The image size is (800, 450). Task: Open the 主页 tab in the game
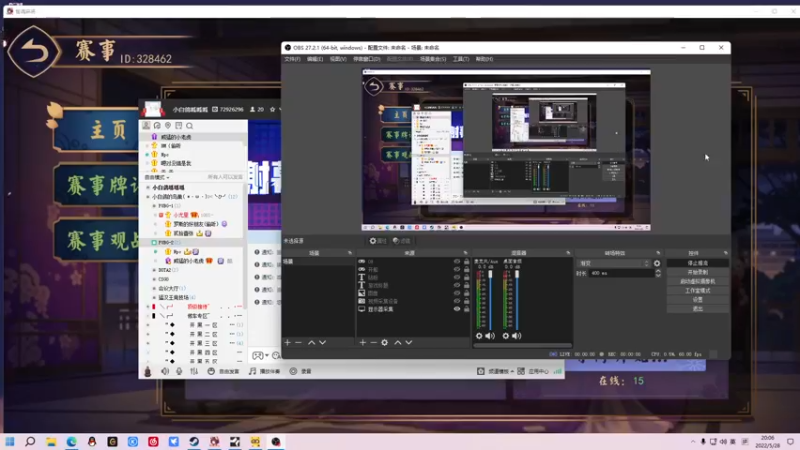tap(97, 130)
